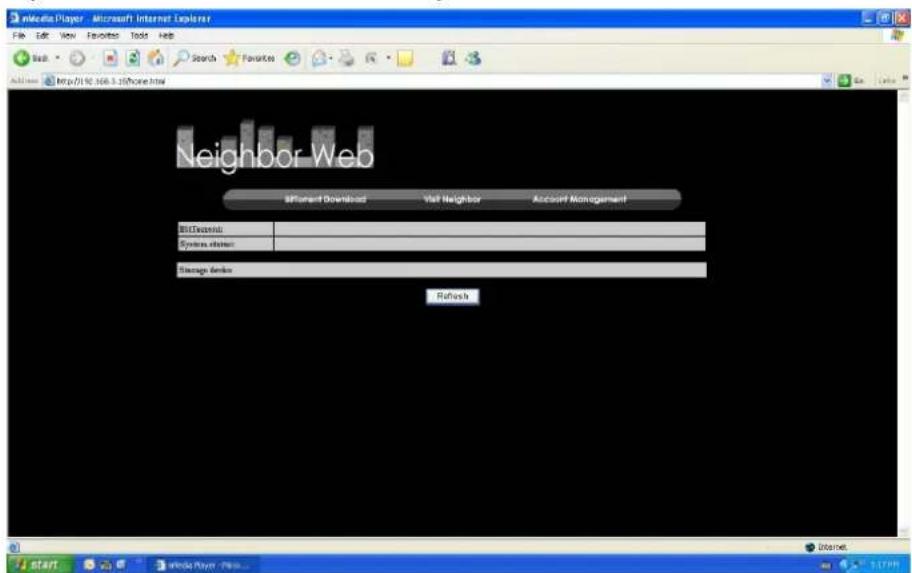Open the Visit Neighbor nav link
This screenshot has height=573, width=912.
coord(452,199)
